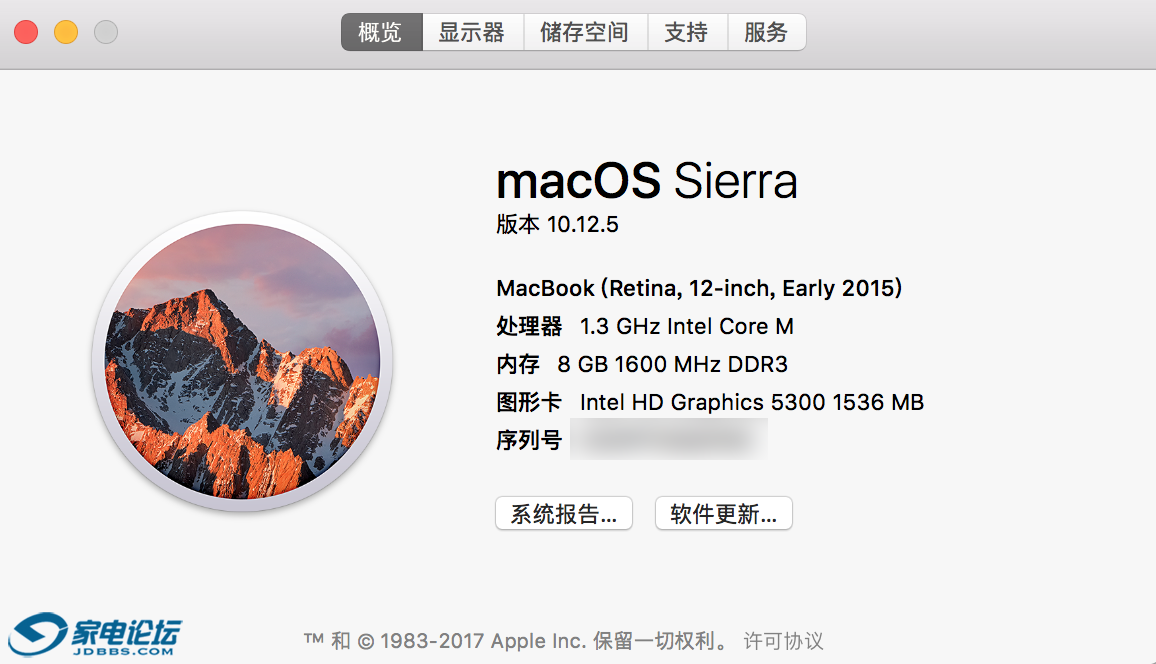Open 系统报告 system report
Image resolution: width=1156 pixels, height=664 pixels.
coord(563,514)
